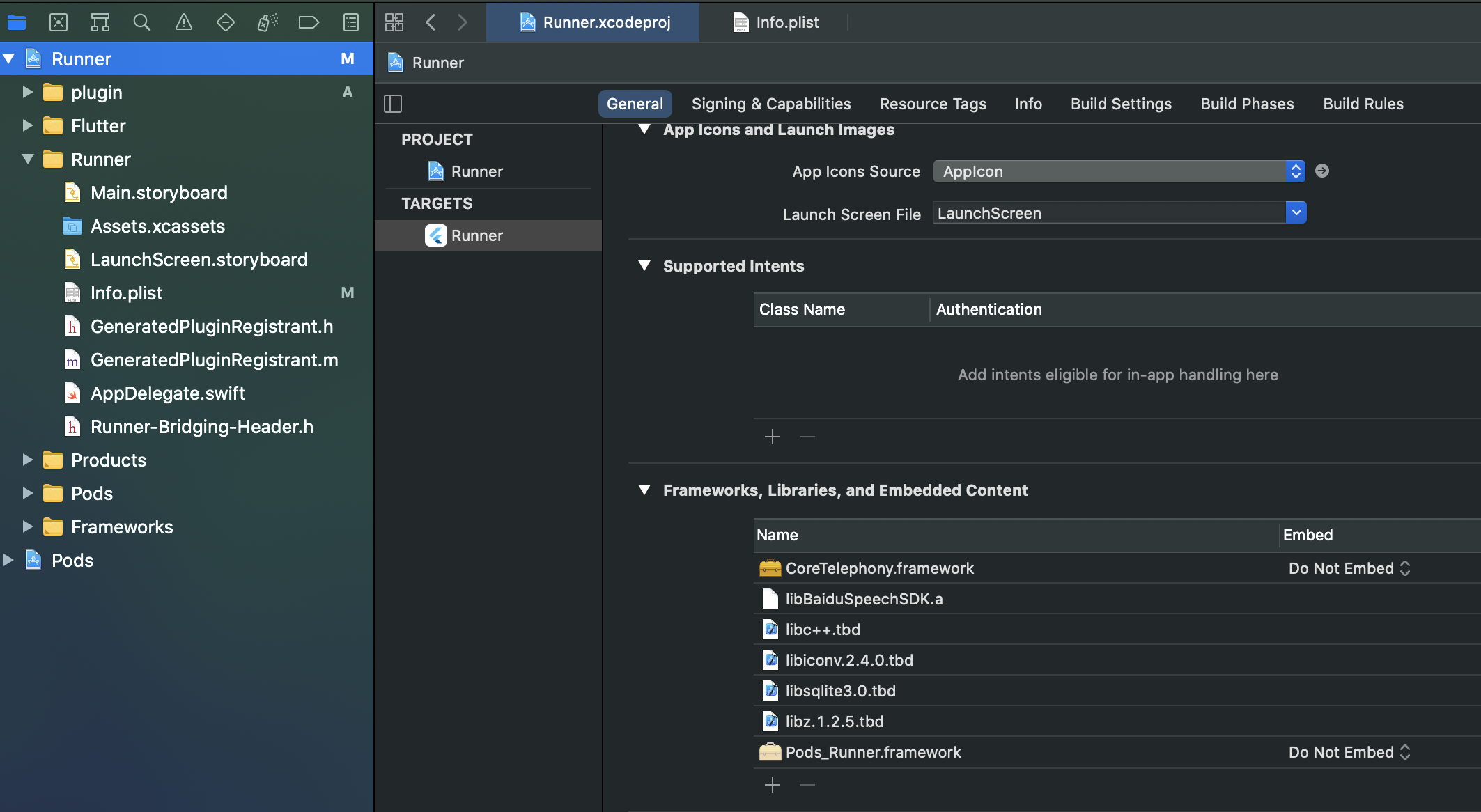1481x812 pixels.
Task: Open the Breakpoint navigator icon
Action: tap(309, 22)
